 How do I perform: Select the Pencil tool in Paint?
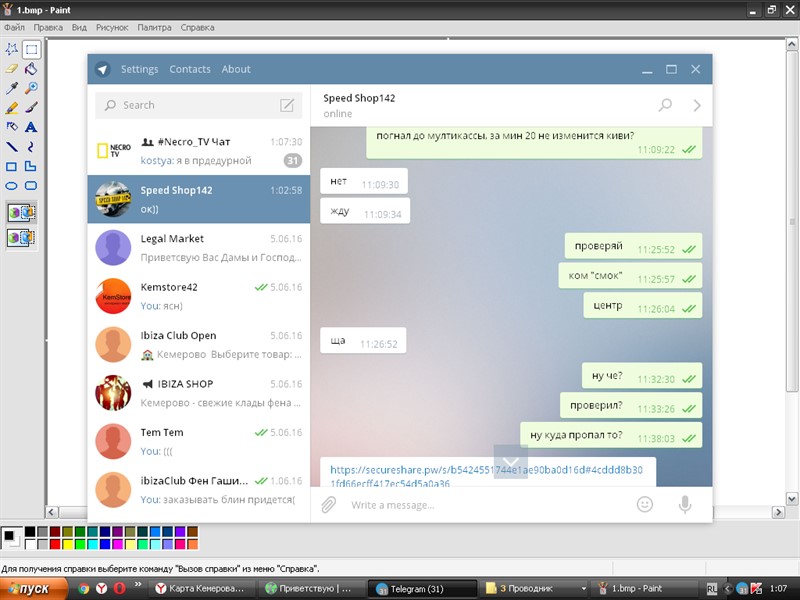(x=11, y=108)
